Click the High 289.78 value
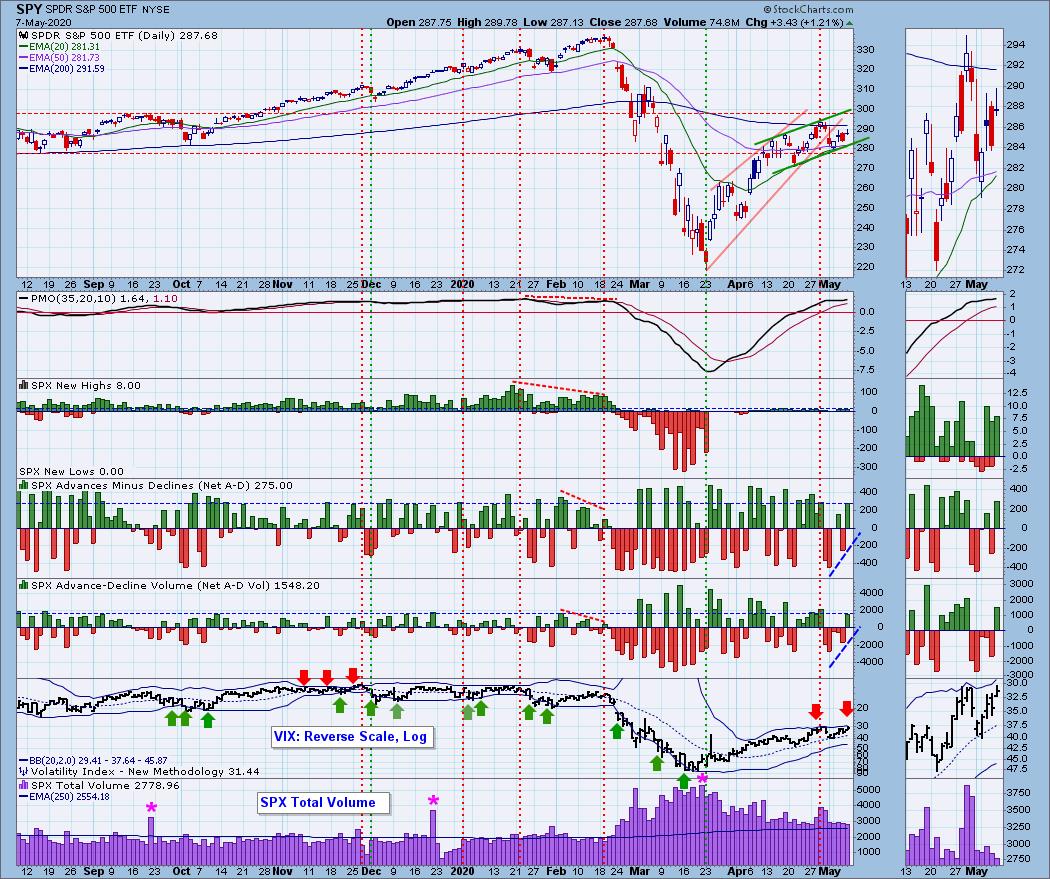This screenshot has height=879, width=1050. click(x=488, y=22)
